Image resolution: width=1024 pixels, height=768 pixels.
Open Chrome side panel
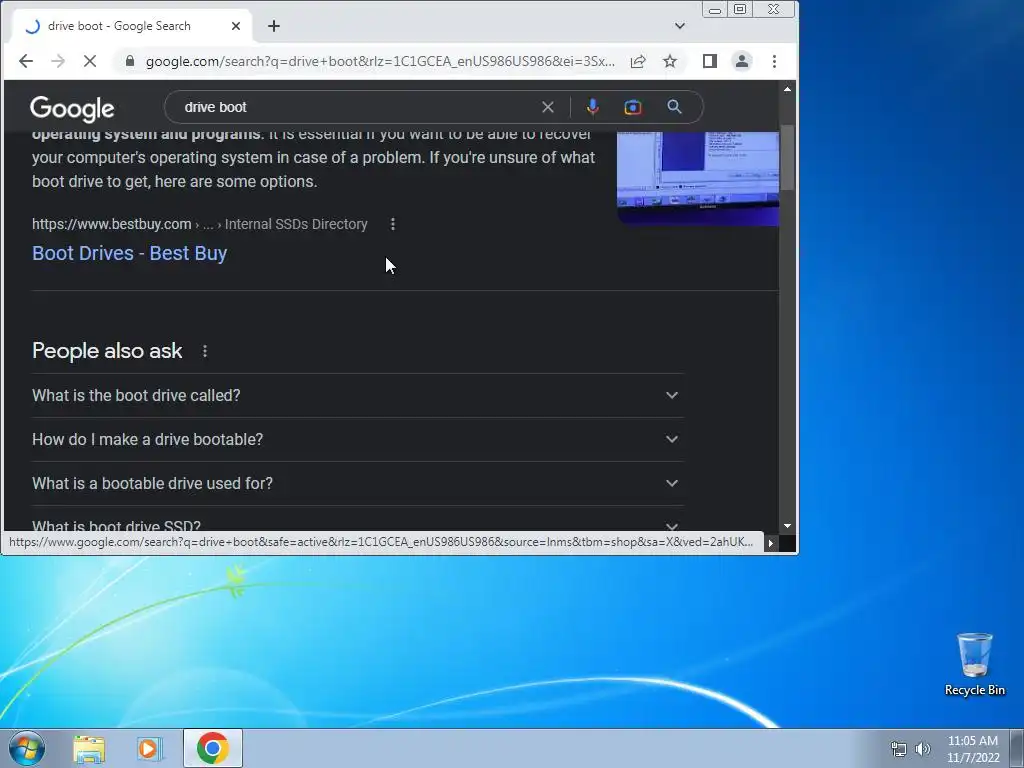(x=710, y=61)
